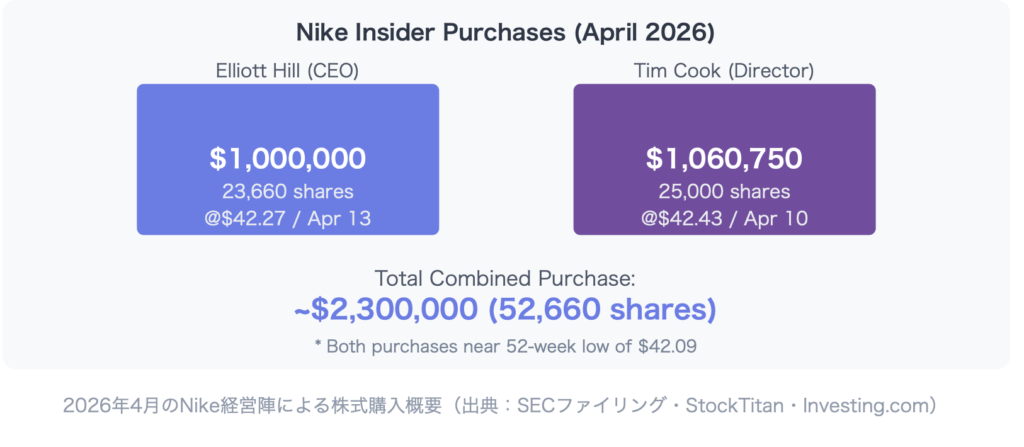Click the "23,660 shares" text
The width and height of the screenshot is (1024, 447).
pos(287,191)
